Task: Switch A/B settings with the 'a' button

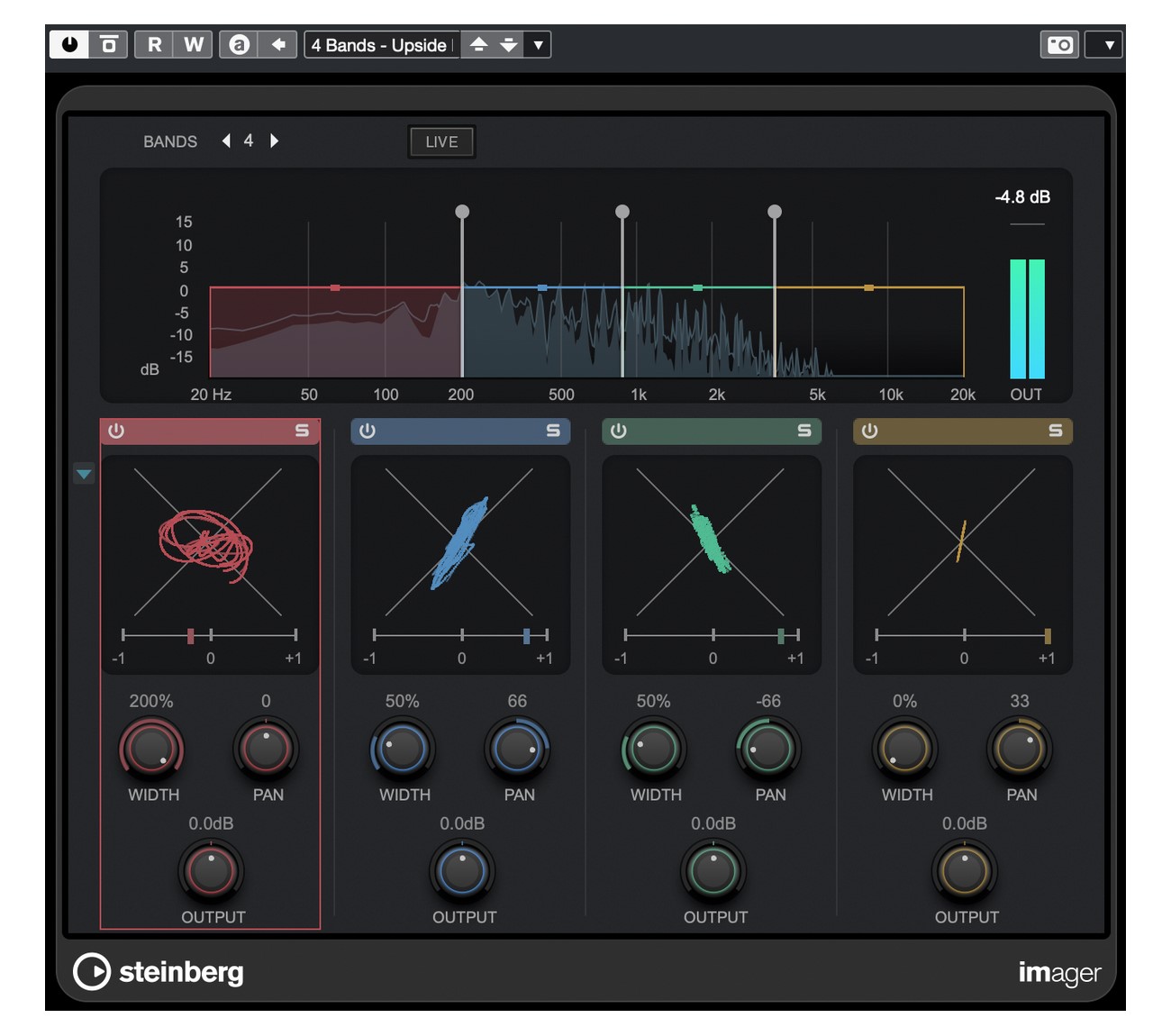Action: tap(239, 44)
